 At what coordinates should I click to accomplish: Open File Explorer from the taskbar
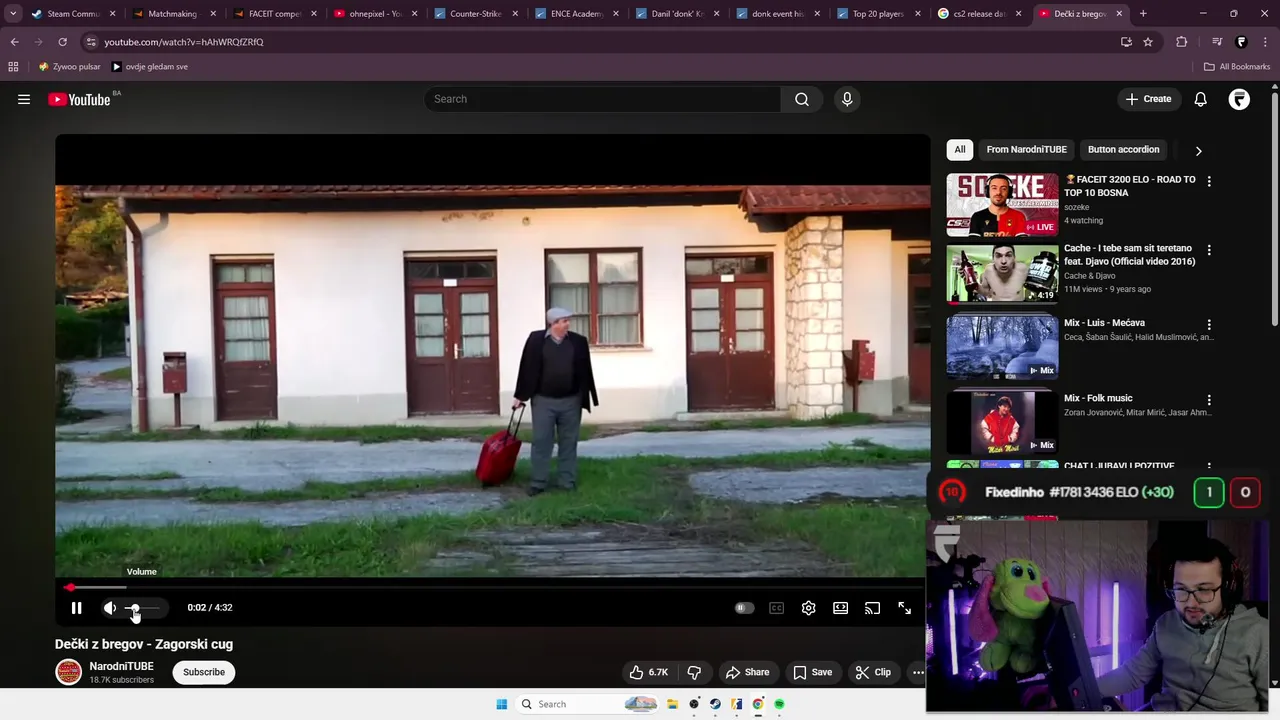[x=673, y=704]
